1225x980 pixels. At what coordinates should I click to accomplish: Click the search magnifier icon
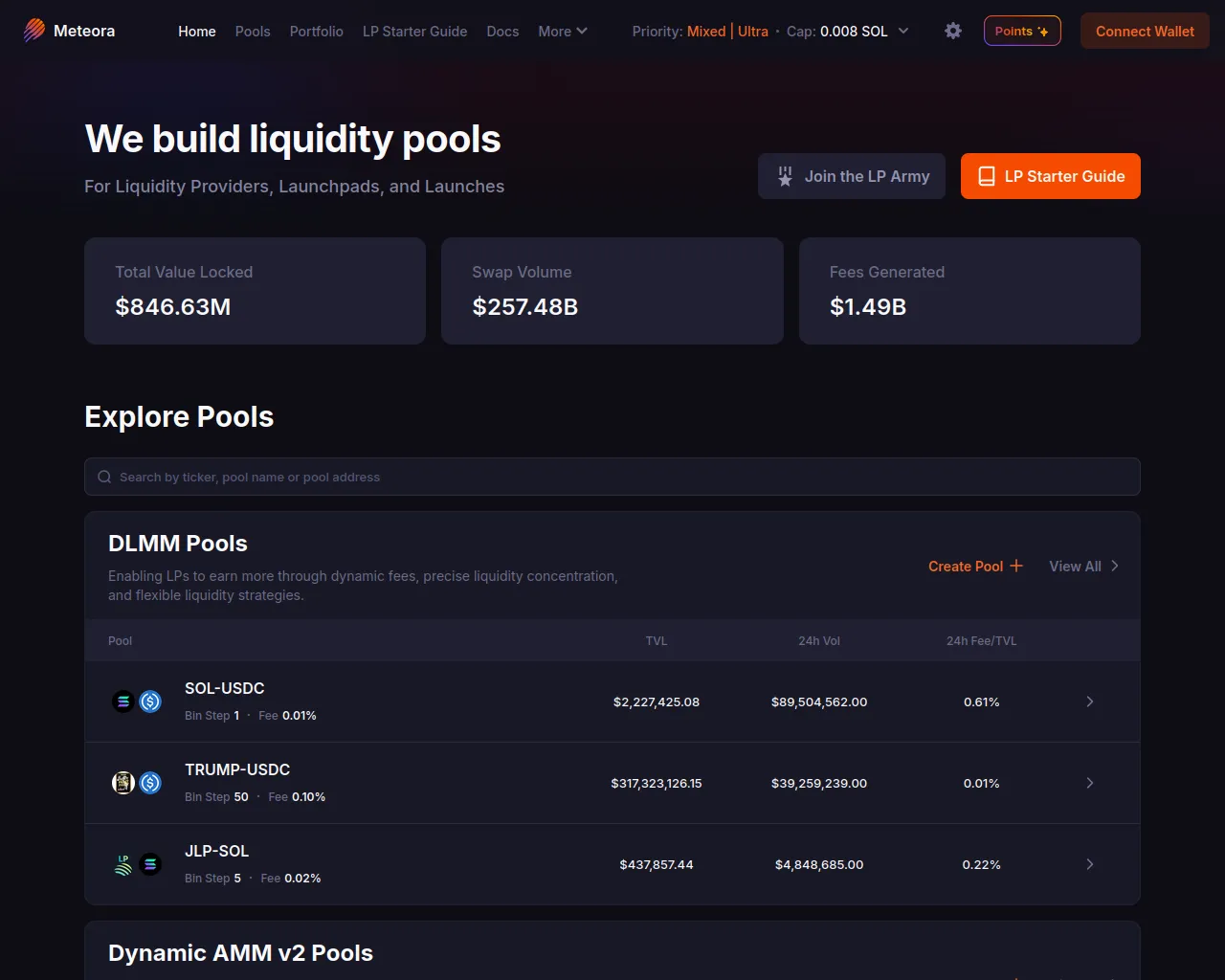(x=104, y=477)
